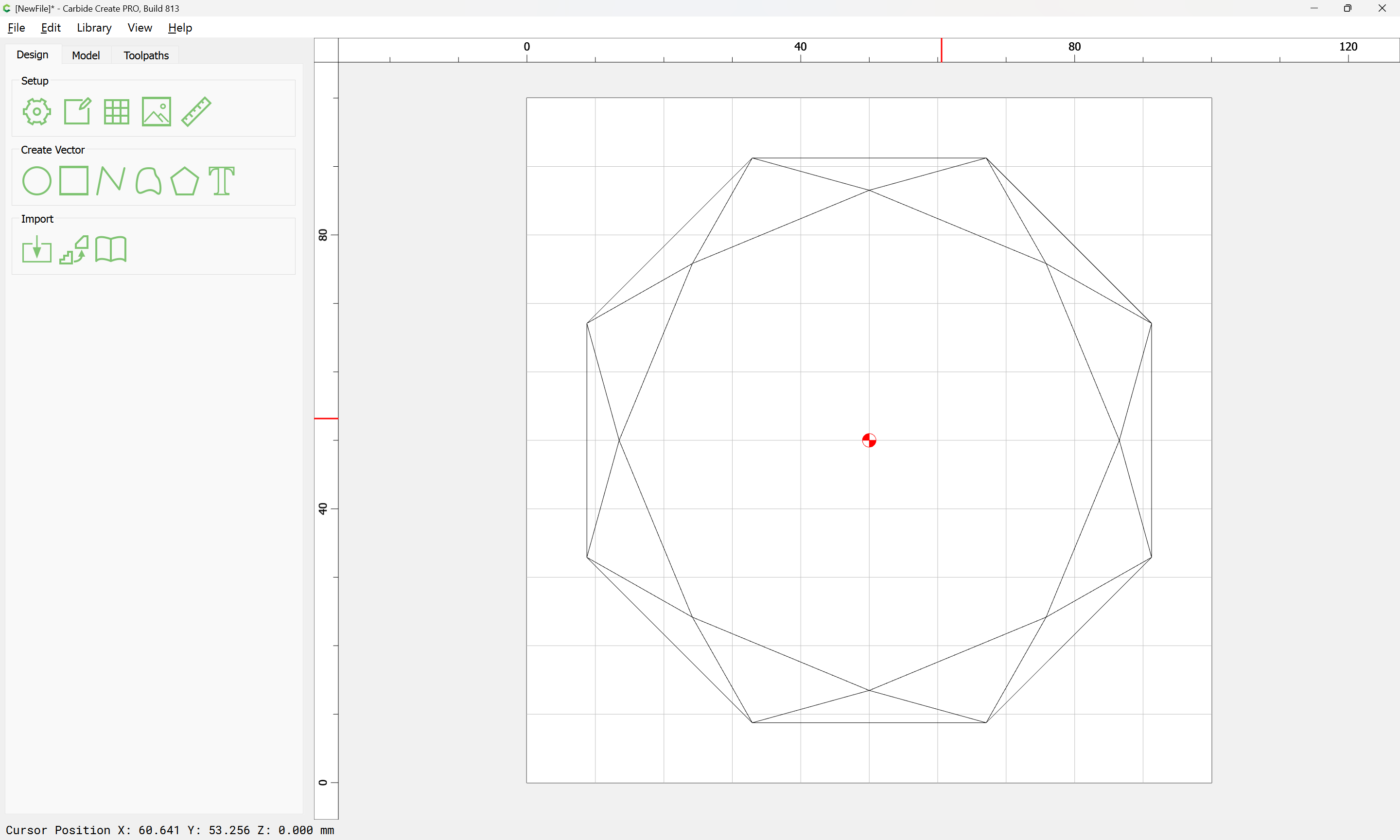Select the Rectangle vector tool
Image resolution: width=1400 pixels, height=840 pixels.
[x=74, y=180]
